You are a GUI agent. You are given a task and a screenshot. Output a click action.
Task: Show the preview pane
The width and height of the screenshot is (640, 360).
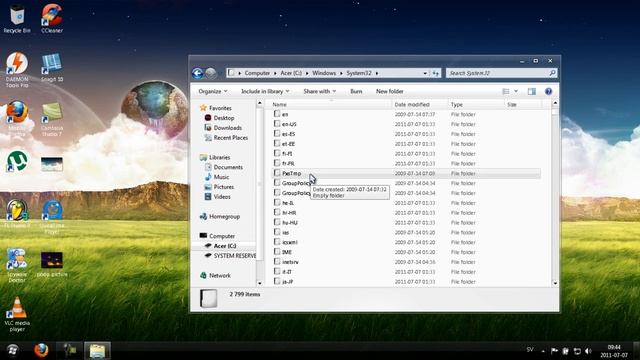tap(531, 91)
